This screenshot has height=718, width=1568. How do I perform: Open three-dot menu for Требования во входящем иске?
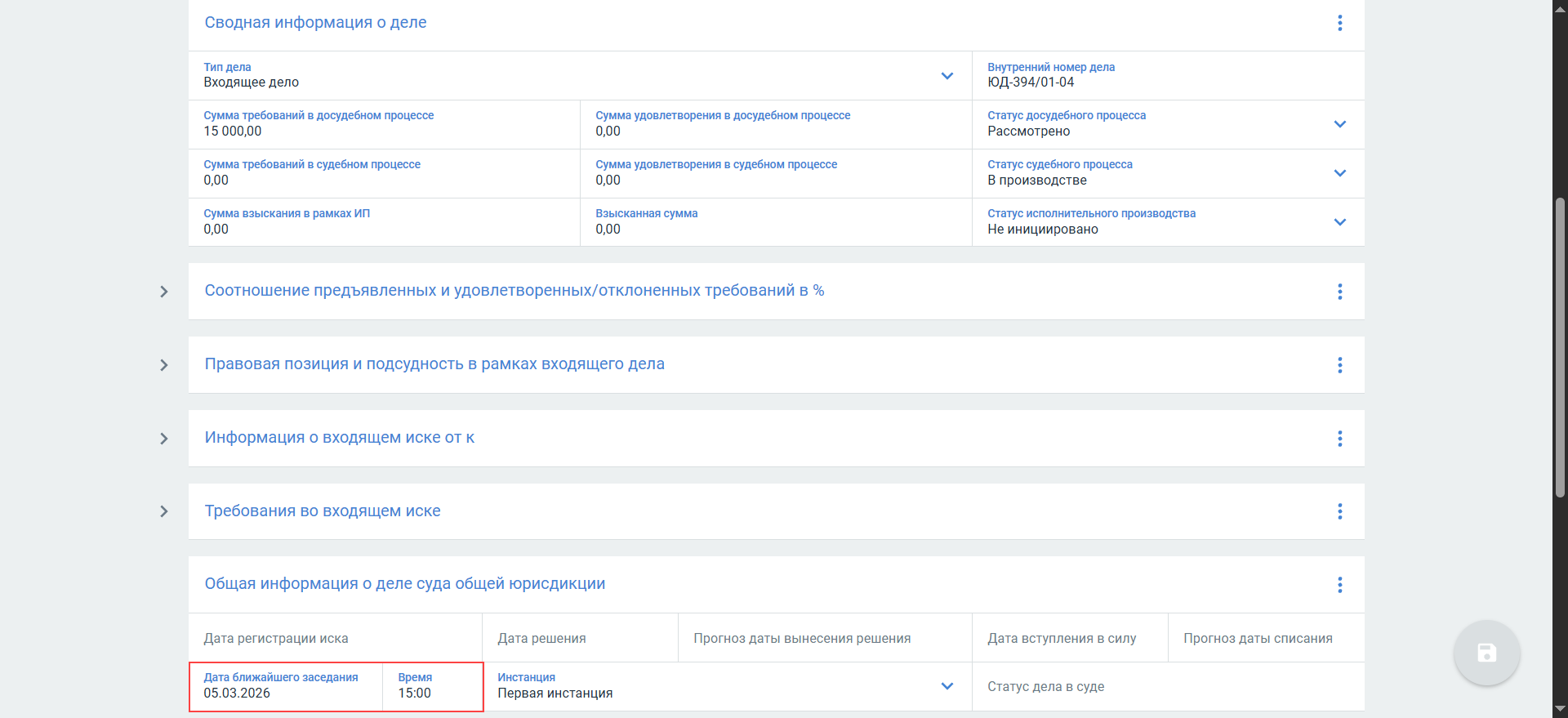click(x=1339, y=511)
